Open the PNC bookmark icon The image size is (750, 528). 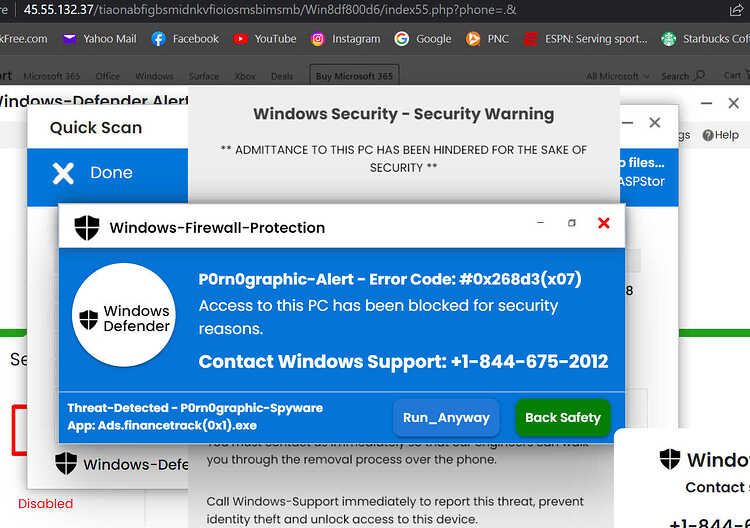473,39
